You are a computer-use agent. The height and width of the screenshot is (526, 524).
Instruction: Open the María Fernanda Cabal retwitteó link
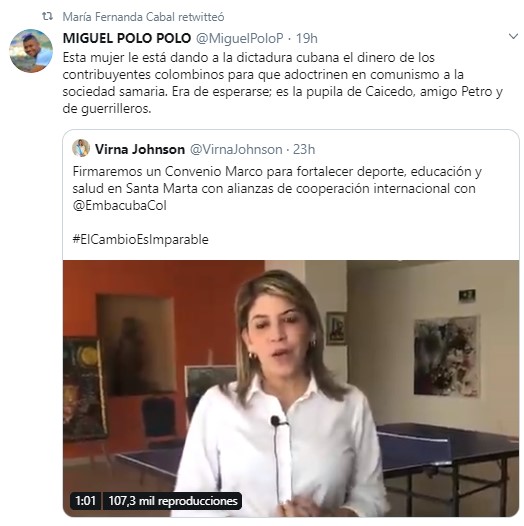[143, 17]
